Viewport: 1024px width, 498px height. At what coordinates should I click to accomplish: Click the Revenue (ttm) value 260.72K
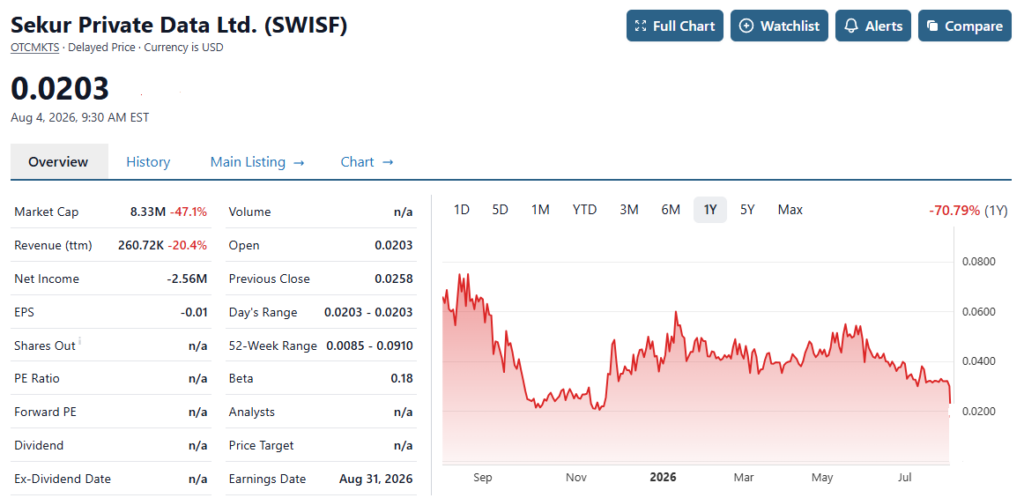(x=140, y=245)
